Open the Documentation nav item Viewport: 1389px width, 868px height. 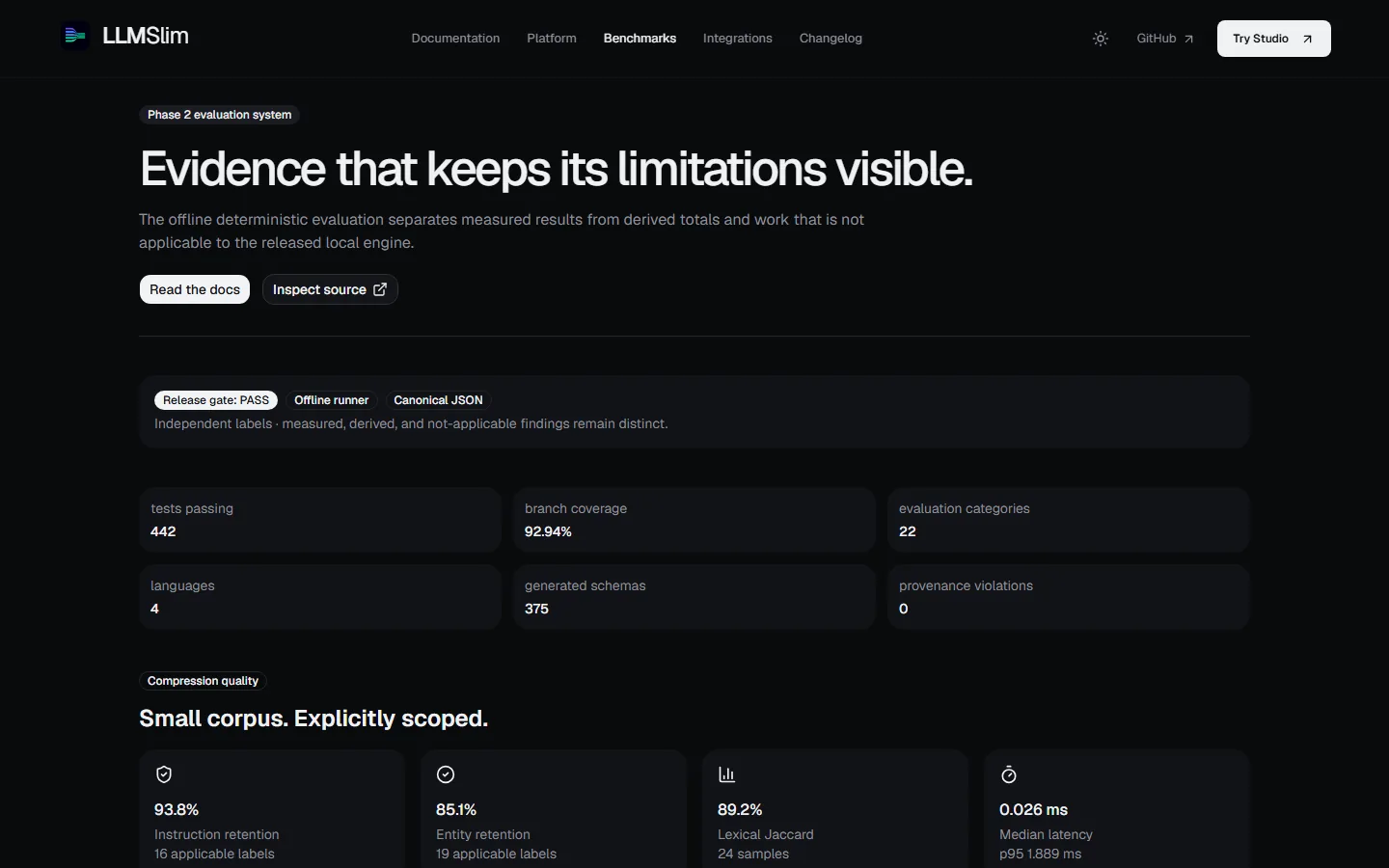pos(455,39)
